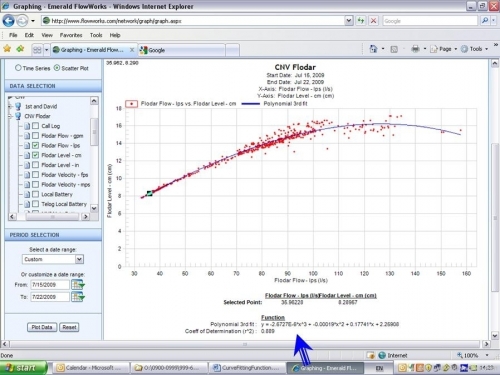Open the Edit menu

(29, 35)
